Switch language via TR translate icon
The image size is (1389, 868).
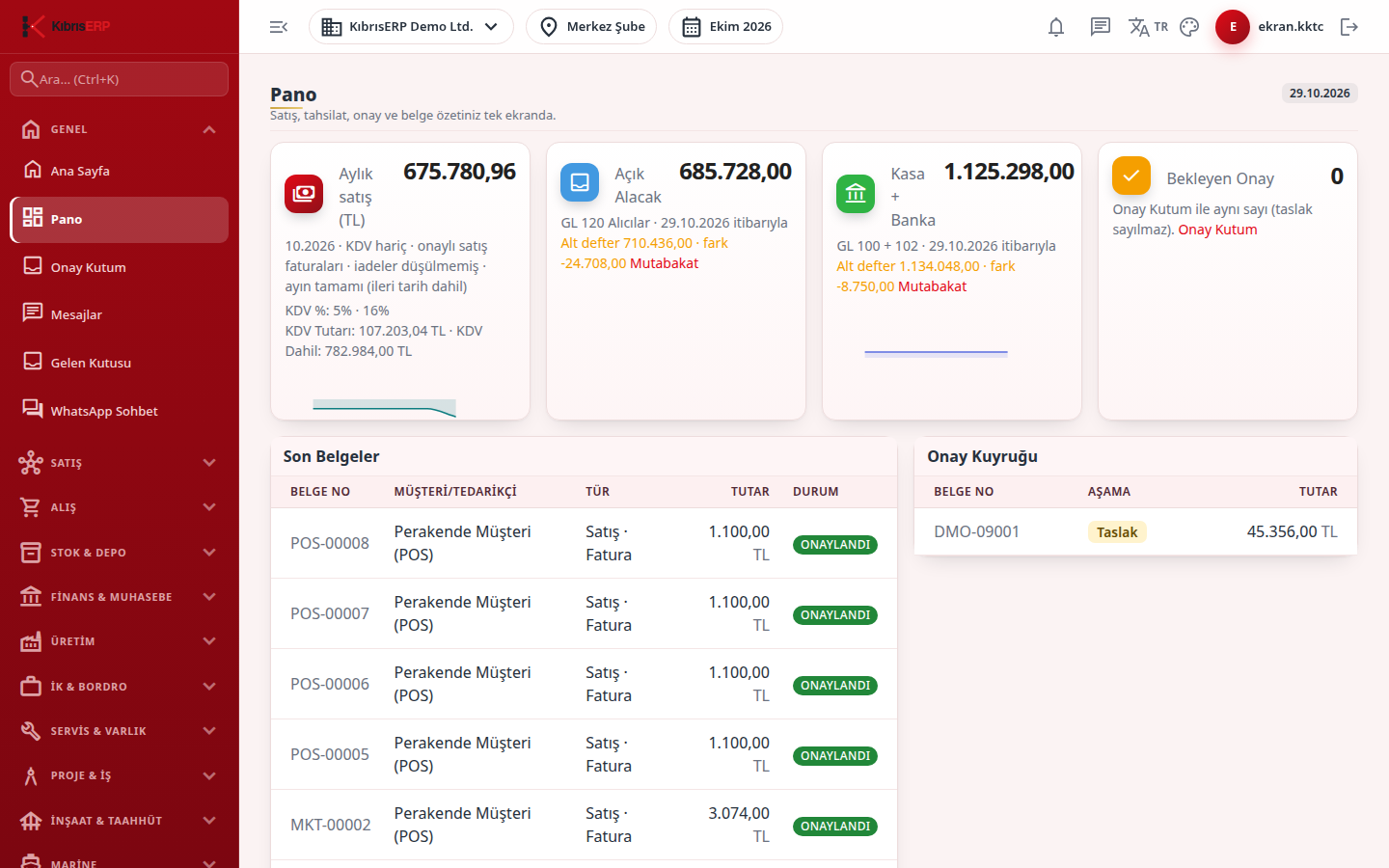pyautogui.click(x=1148, y=27)
